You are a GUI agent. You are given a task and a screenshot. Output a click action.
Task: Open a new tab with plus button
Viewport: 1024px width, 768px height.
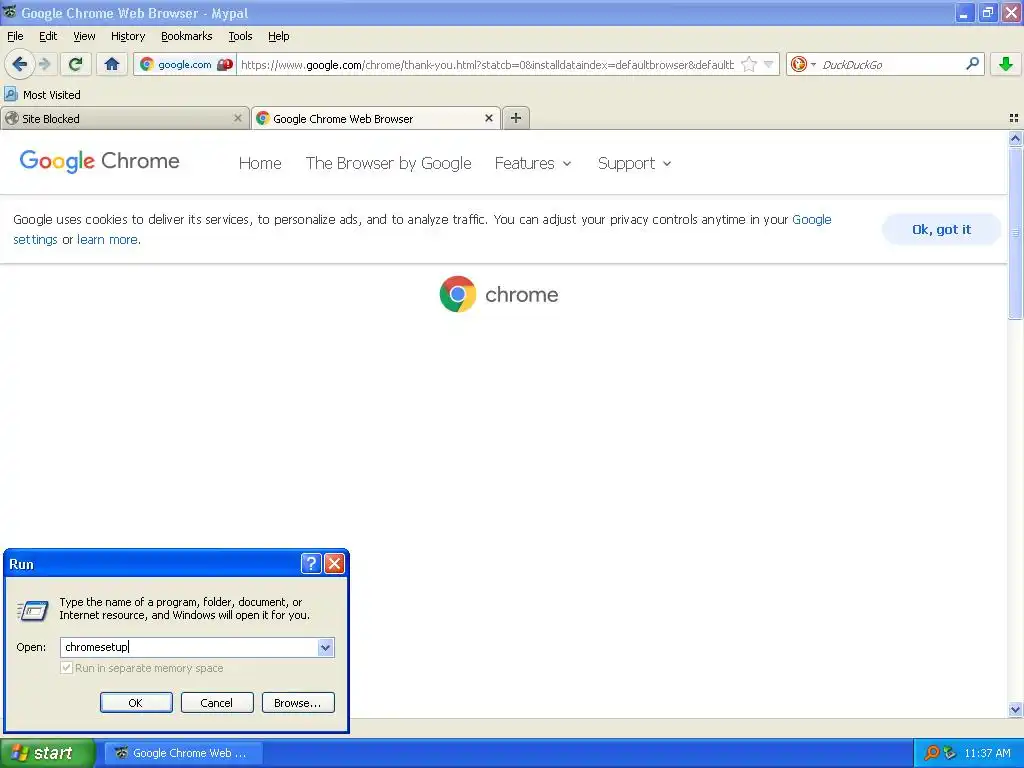click(x=516, y=118)
